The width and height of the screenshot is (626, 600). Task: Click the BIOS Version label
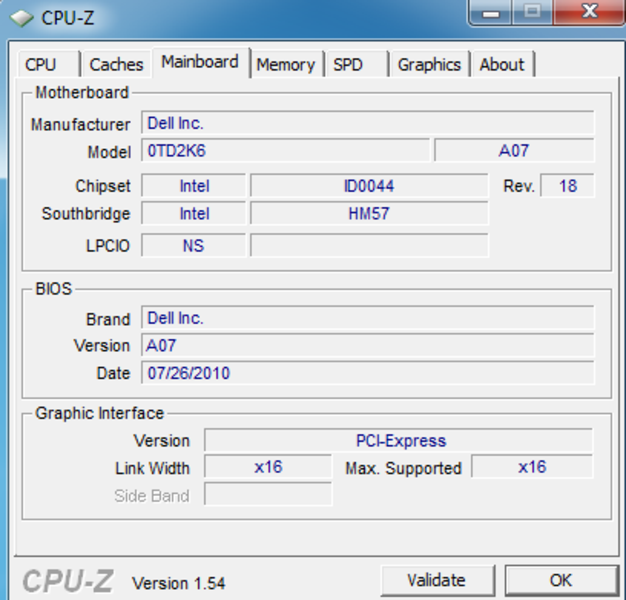coord(102,346)
